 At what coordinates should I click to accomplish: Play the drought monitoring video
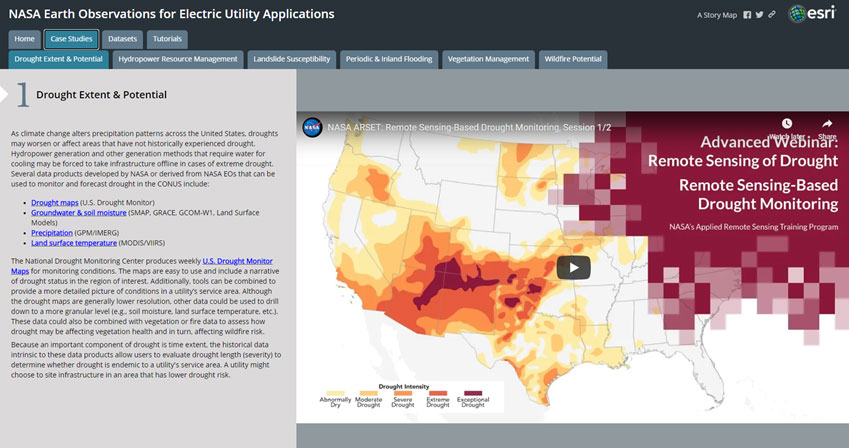(x=573, y=268)
